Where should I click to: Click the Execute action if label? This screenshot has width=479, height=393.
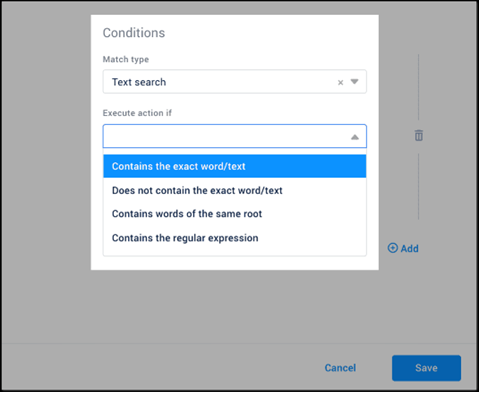tap(137, 113)
